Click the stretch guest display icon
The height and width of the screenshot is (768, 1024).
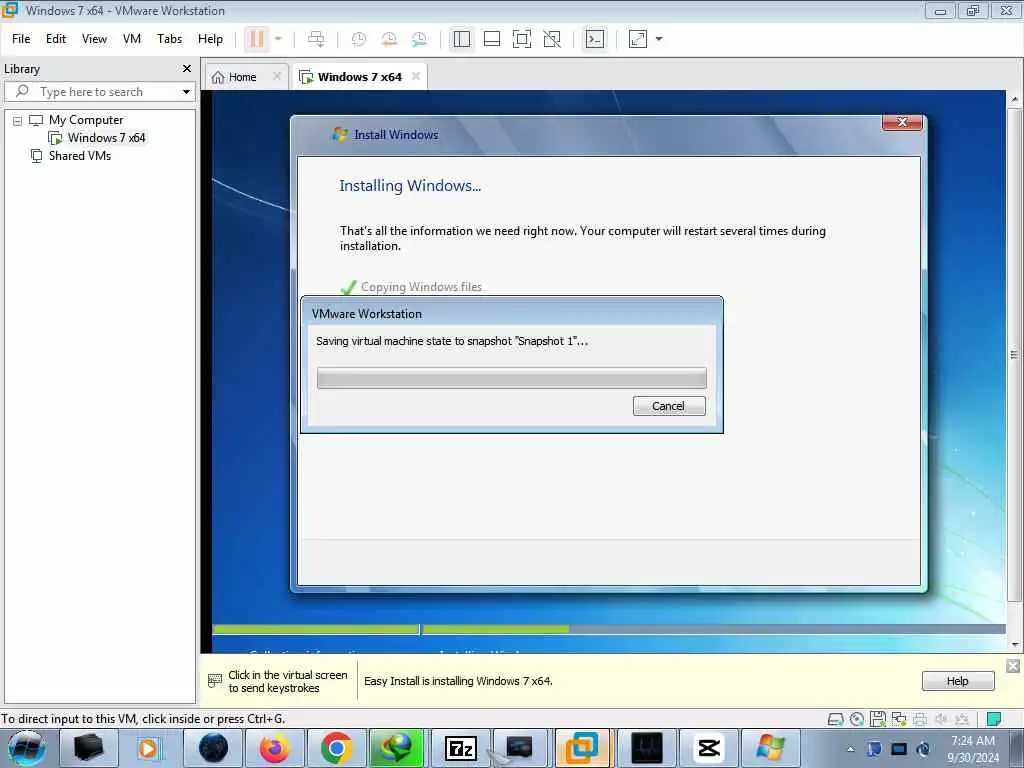coord(638,39)
